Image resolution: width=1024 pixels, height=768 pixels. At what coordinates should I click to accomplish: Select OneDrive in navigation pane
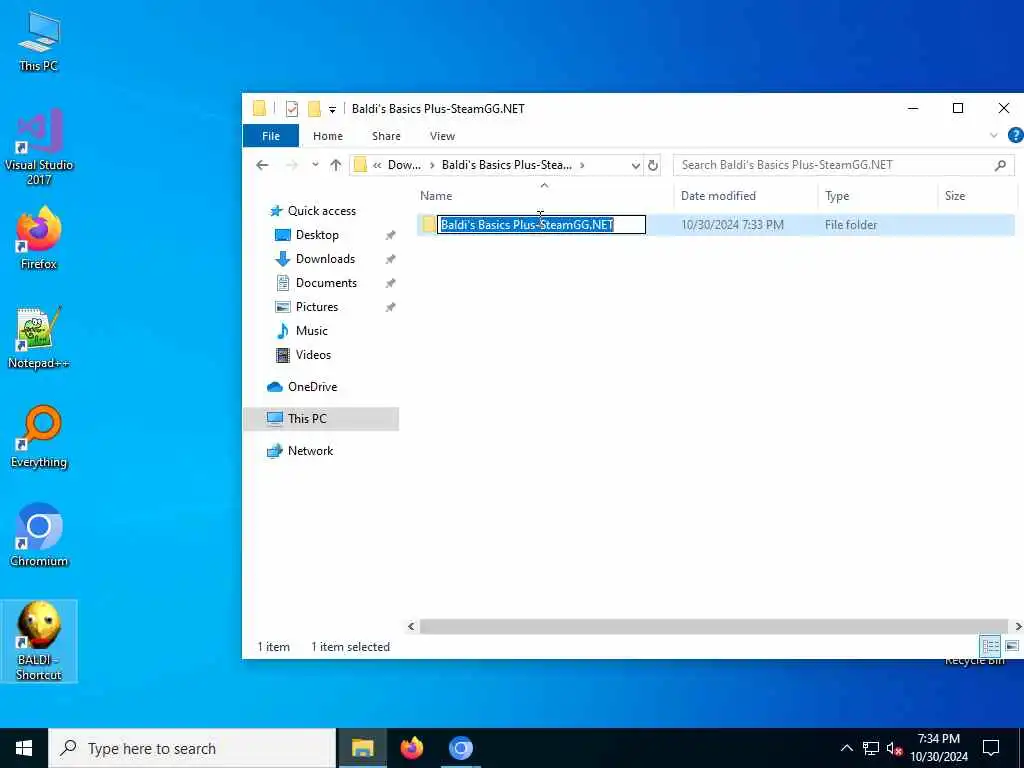[312, 387]
